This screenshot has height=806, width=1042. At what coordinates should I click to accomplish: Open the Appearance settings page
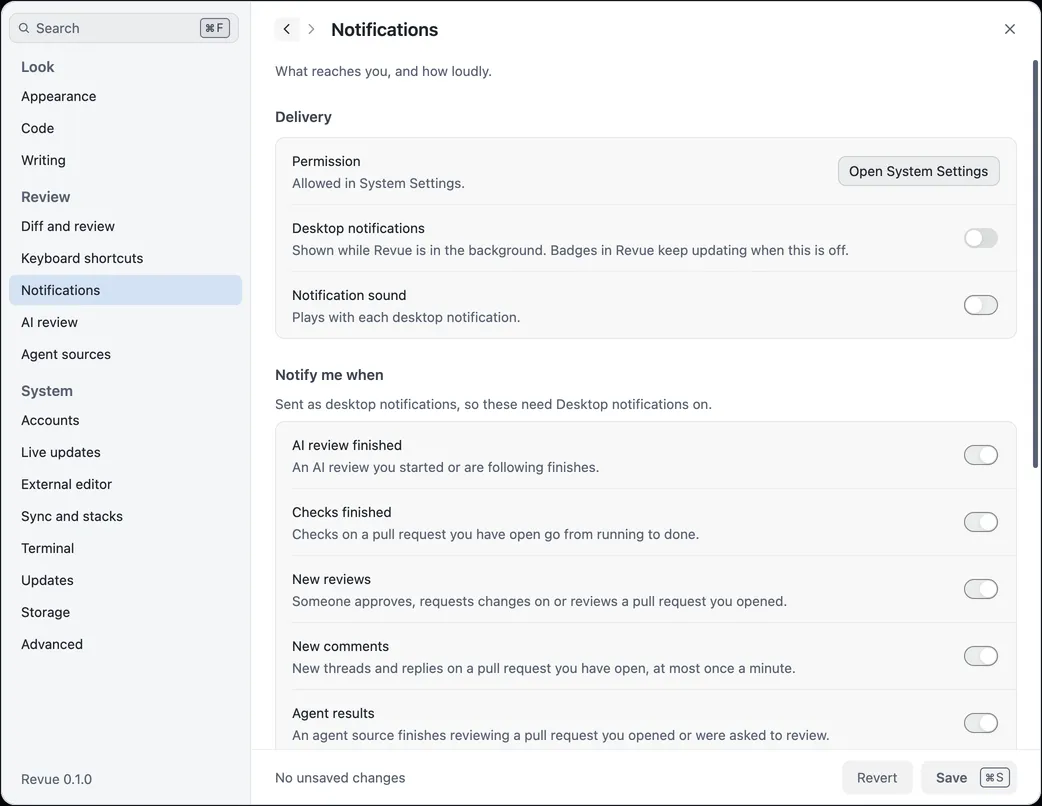[126, 96]
